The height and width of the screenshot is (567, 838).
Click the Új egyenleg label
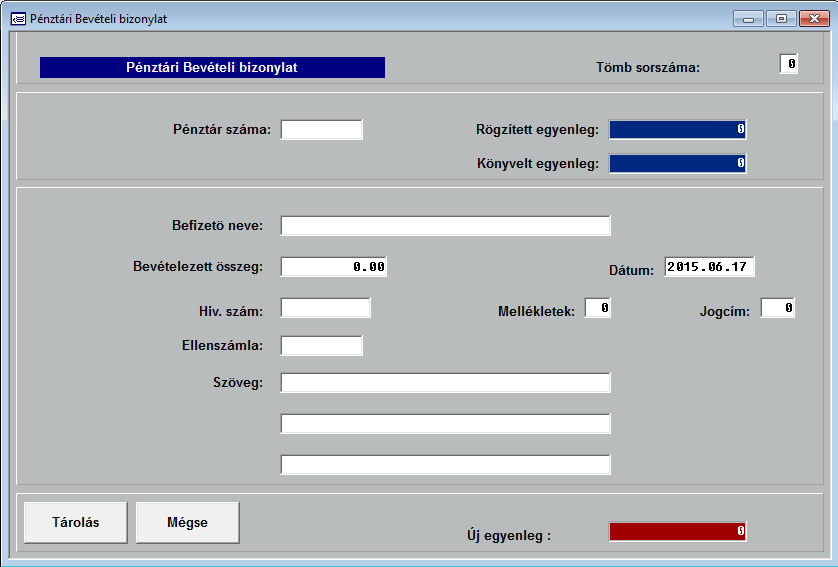[x=509, y=535]
